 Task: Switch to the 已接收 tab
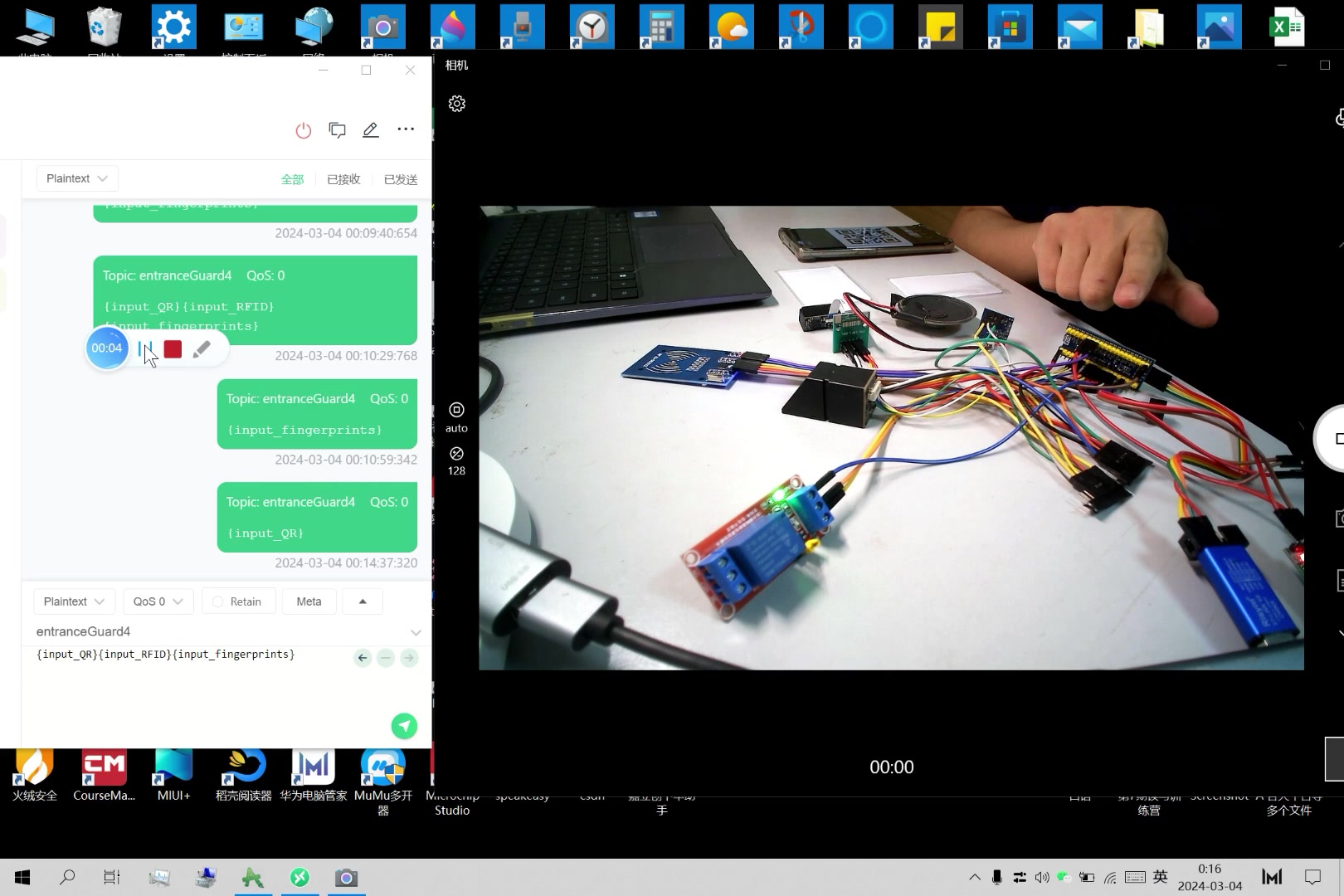(x=343, y=179)
